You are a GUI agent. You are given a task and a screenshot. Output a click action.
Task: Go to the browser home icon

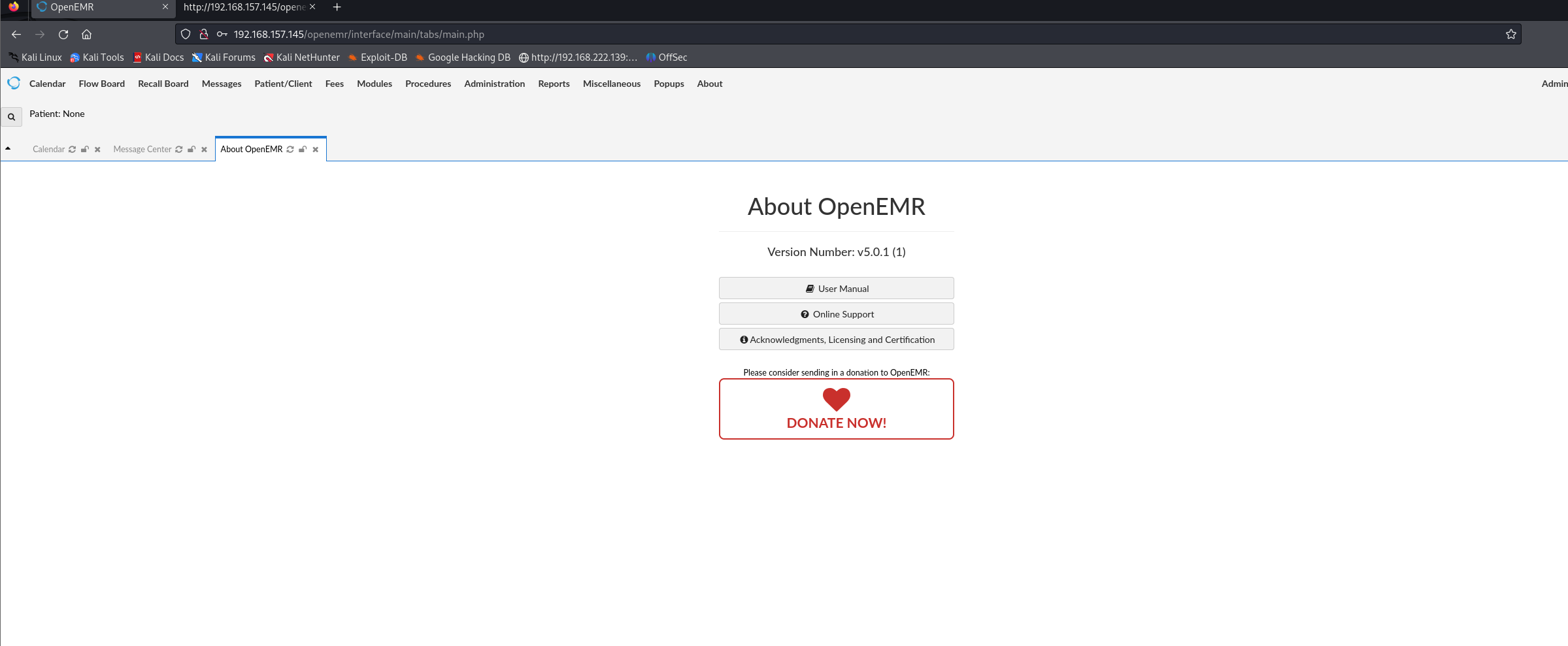tap(86, 34)
